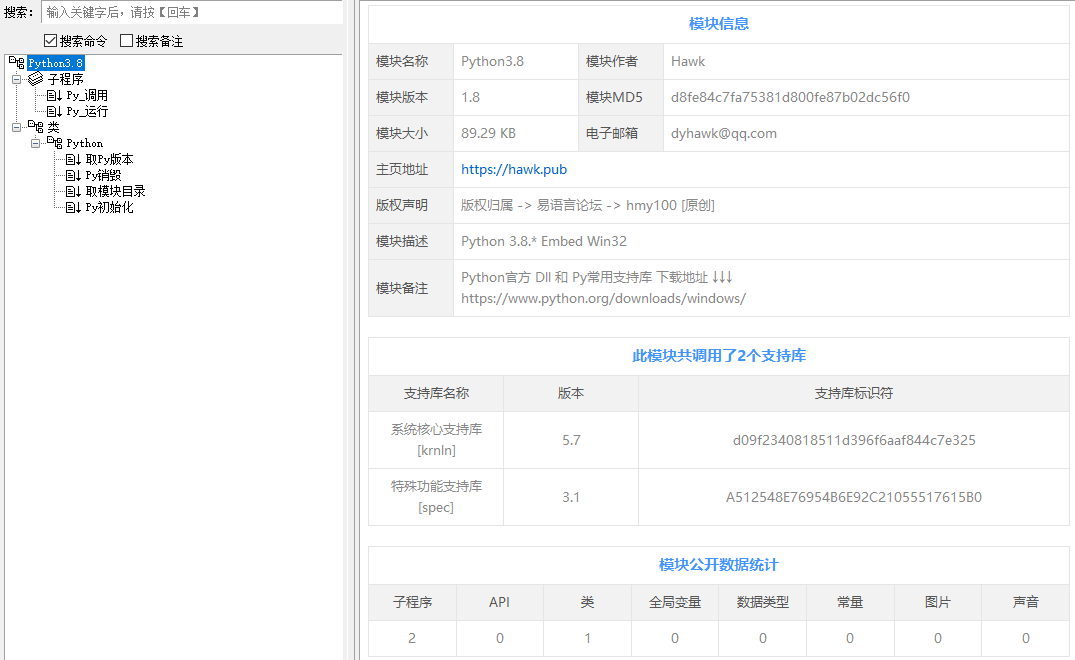The width and height of the screenshot is (1075, 660).
Task: Click the spec identifier A512548E76954B6E92C21055517615B0
Action: (x=854, y=497)
